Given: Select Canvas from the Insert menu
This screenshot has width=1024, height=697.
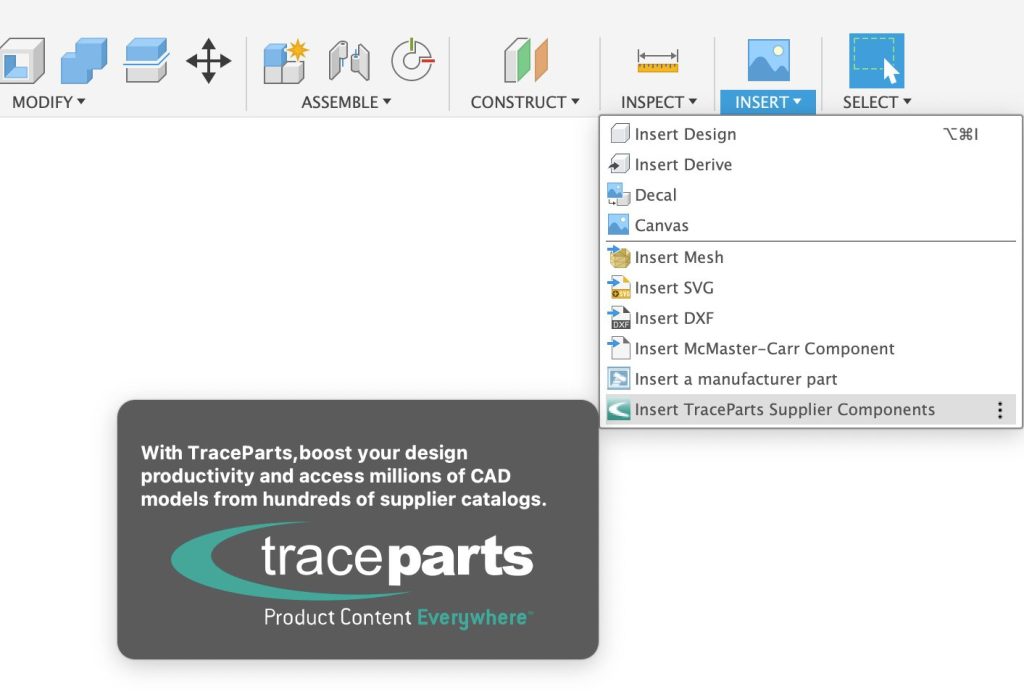Looking at the screenshot, I should pyautogui.click(x=811, y=225).
